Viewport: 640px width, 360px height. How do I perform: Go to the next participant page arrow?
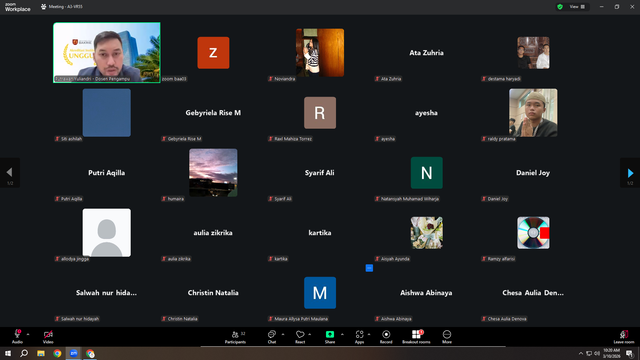click(x=630, y=173)
